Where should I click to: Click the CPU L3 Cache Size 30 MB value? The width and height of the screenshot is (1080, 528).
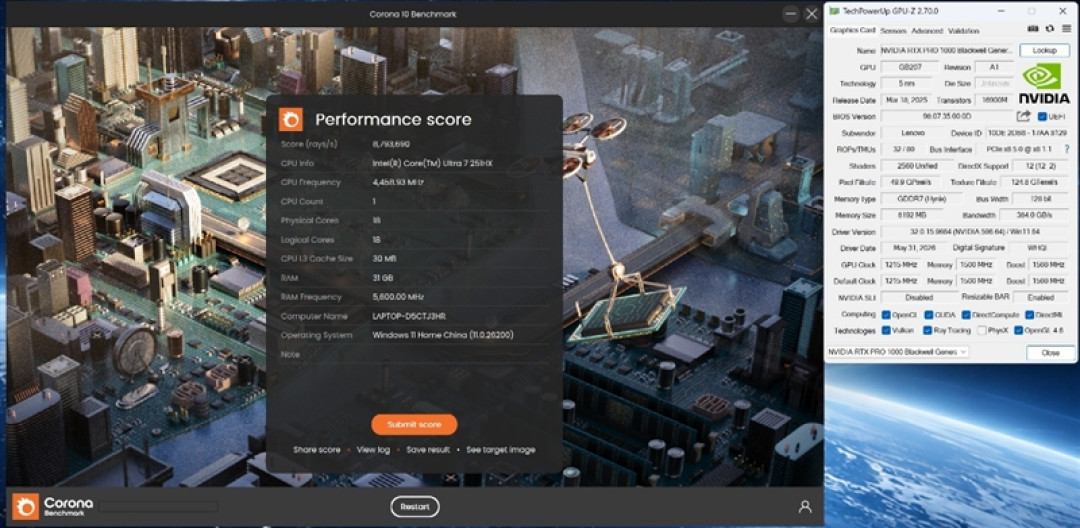pyautogui.click(x=385, y=259)
